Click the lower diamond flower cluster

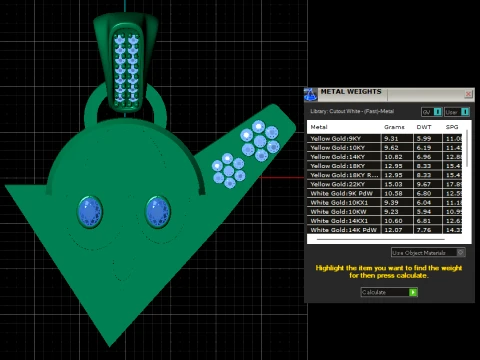229,171
